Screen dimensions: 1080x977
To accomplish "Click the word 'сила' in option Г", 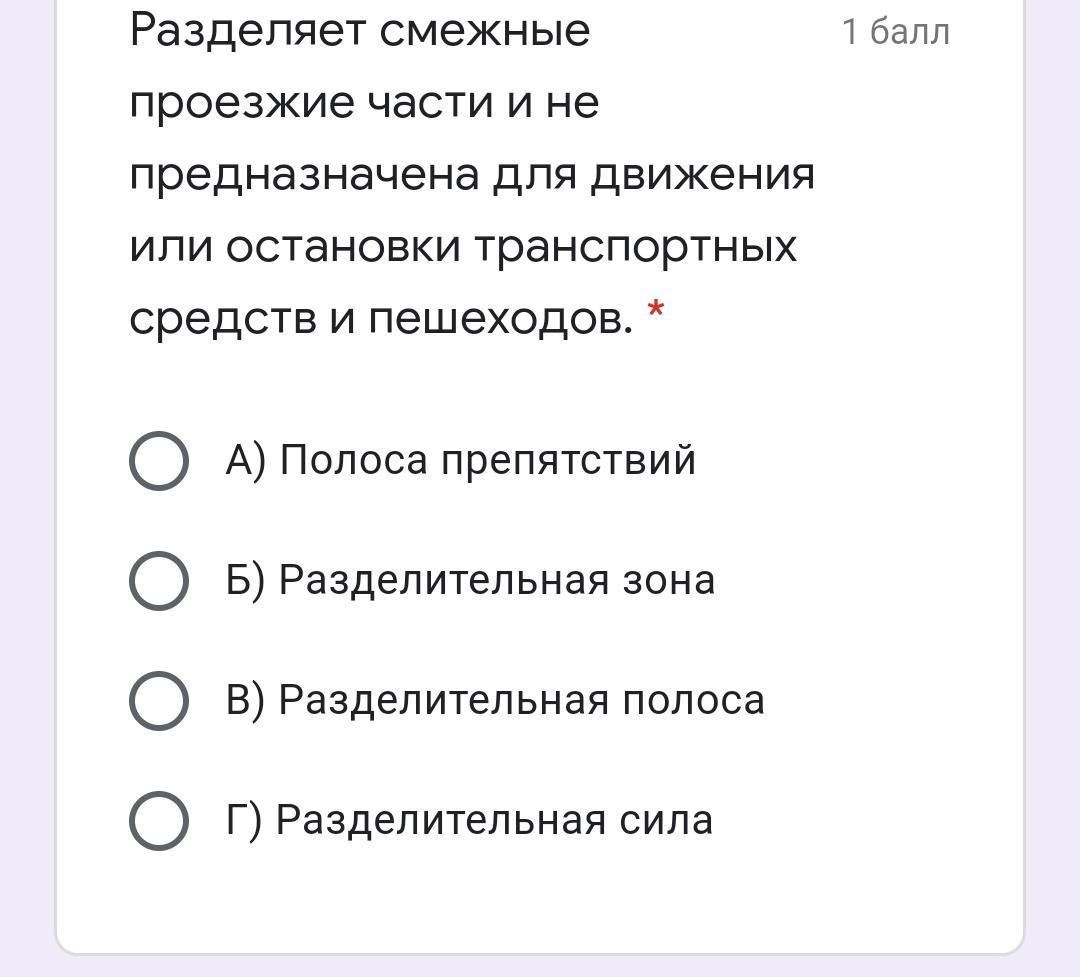I will click(x=666, y=820).
